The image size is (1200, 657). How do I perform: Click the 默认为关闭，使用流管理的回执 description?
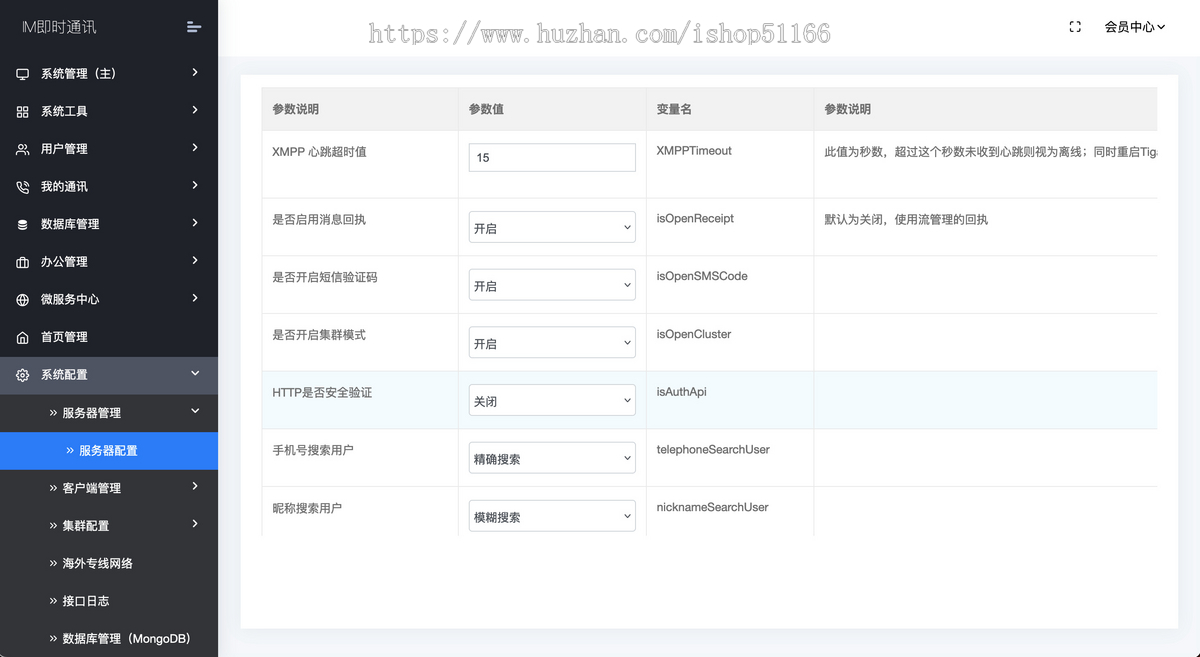[906, 219]
